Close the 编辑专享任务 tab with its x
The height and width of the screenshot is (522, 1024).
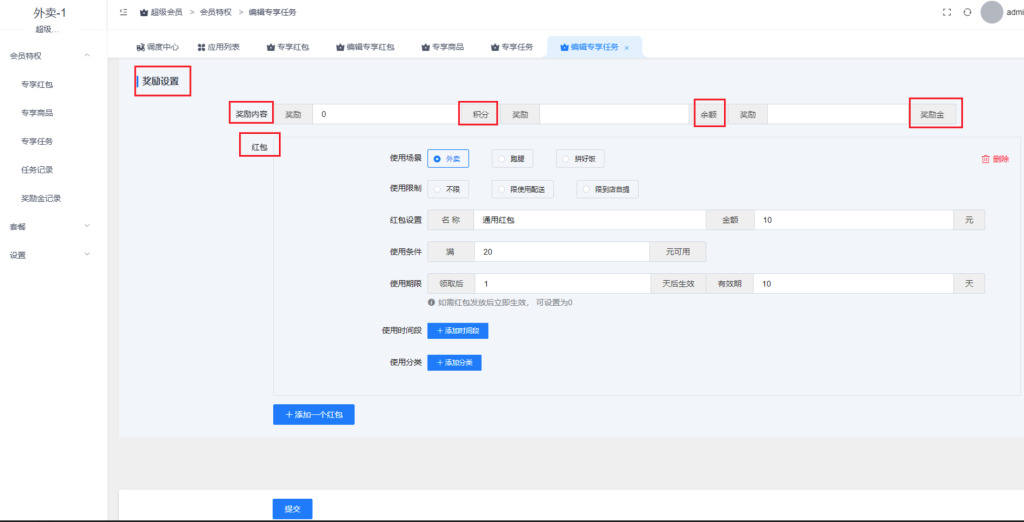pyautogui.click(x=627, y=47)
